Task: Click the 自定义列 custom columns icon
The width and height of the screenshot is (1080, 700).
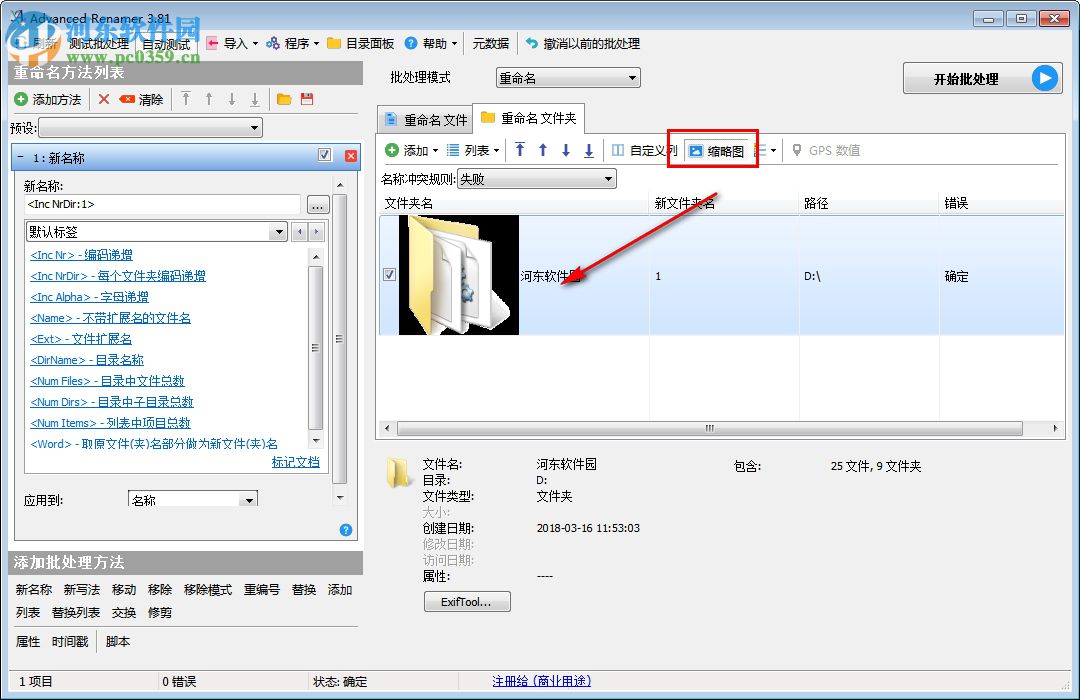Action: pos(645,150)
